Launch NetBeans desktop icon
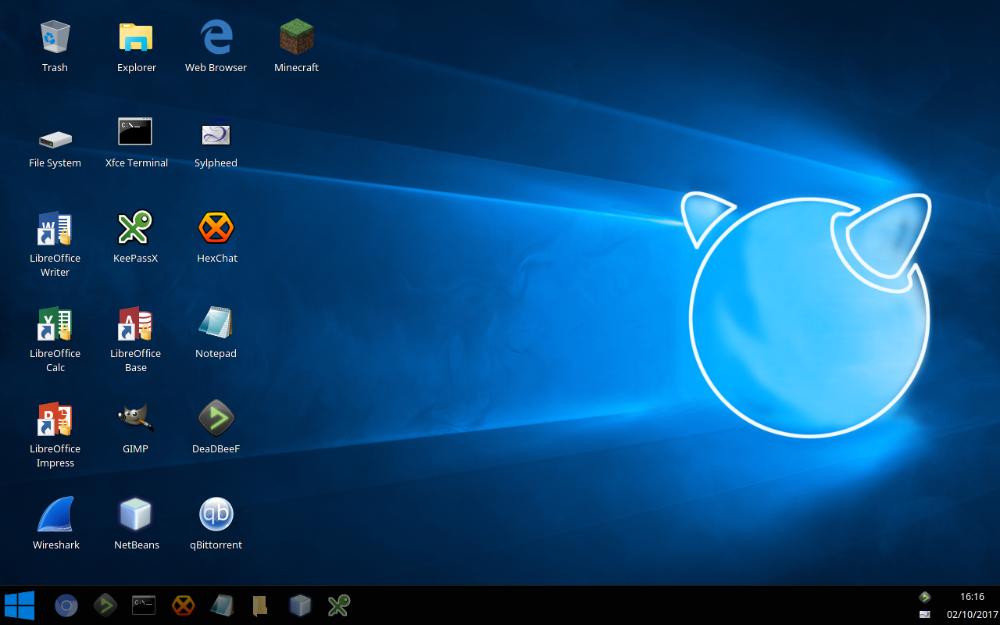1000x625 pixels. (x=135, y=514)
